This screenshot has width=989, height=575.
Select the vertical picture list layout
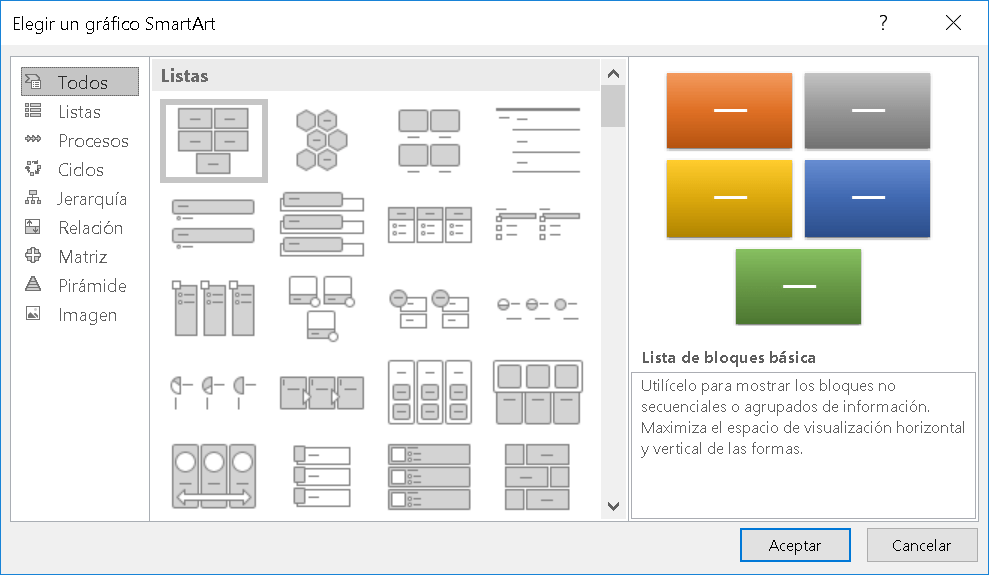point(322,476)
